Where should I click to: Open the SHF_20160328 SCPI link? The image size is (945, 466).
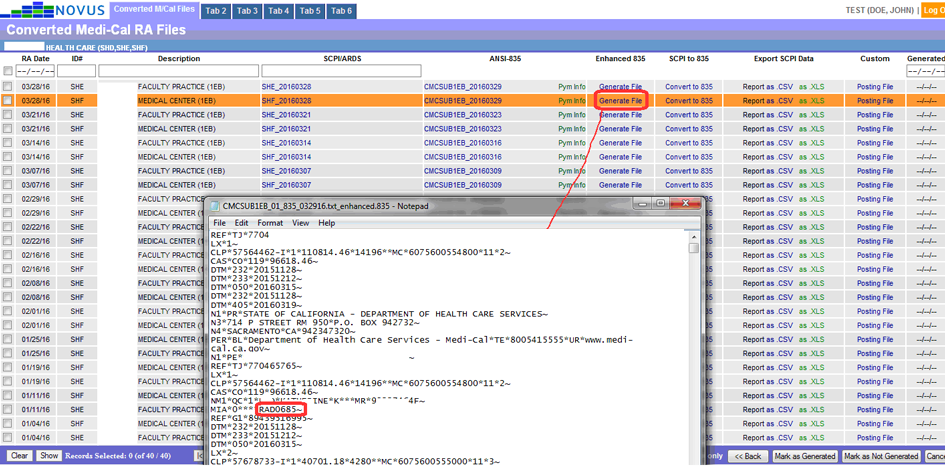coord(286,101)
